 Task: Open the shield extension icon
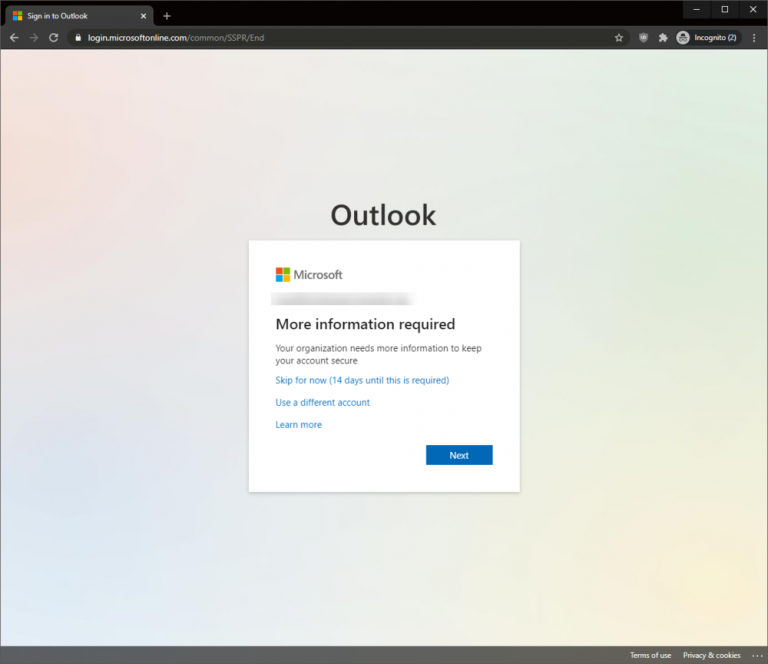click(x=643, y=38)
